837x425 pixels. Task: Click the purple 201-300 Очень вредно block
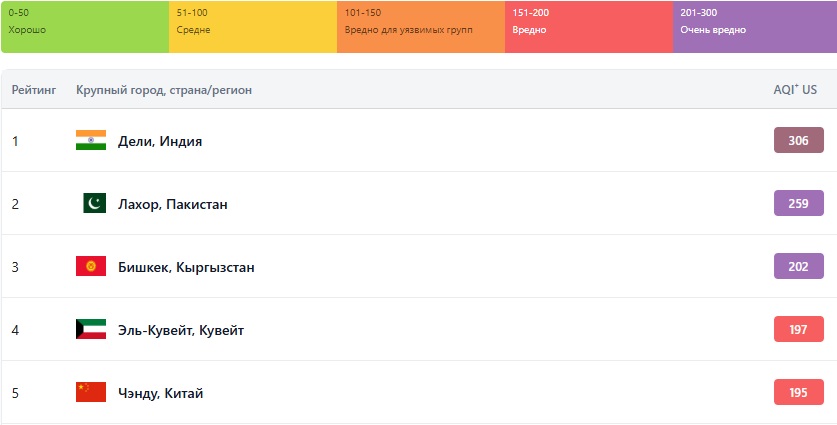click(x=754, y=26)
